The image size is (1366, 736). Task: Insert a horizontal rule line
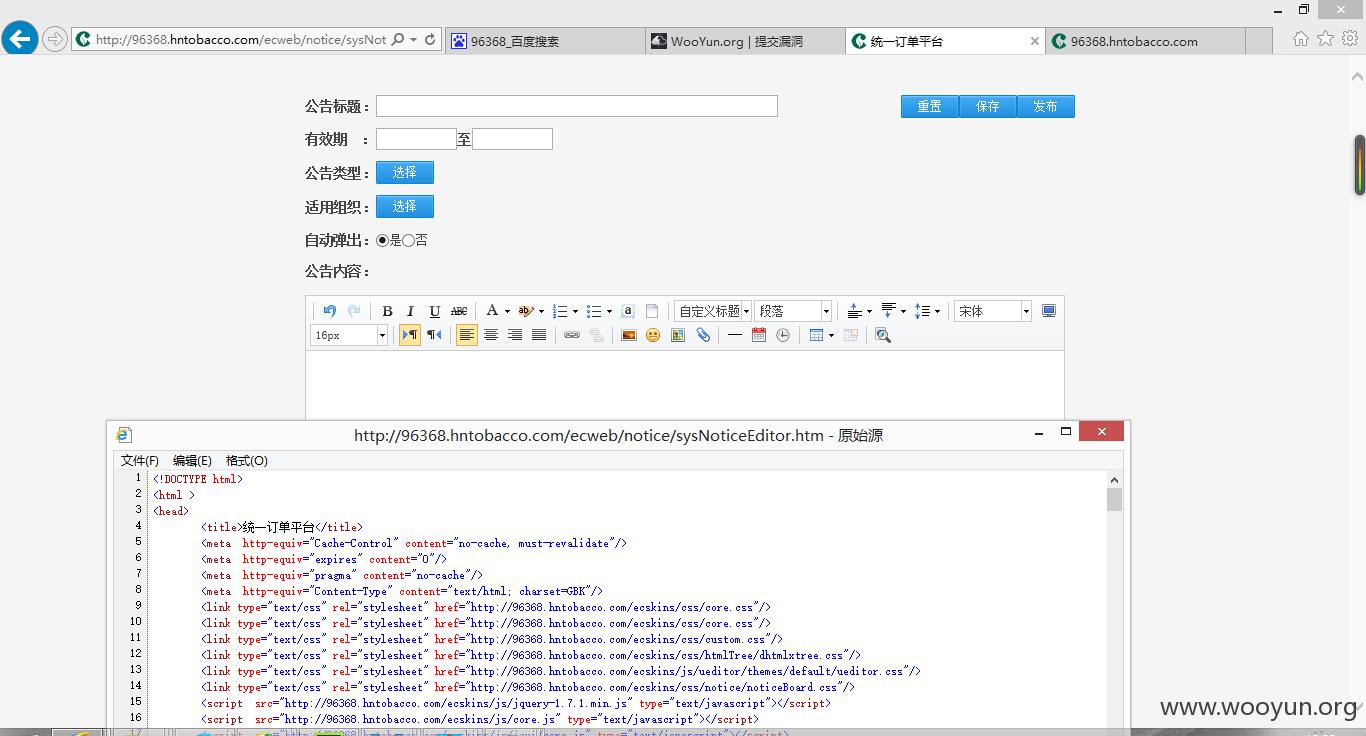click(735, 335)
